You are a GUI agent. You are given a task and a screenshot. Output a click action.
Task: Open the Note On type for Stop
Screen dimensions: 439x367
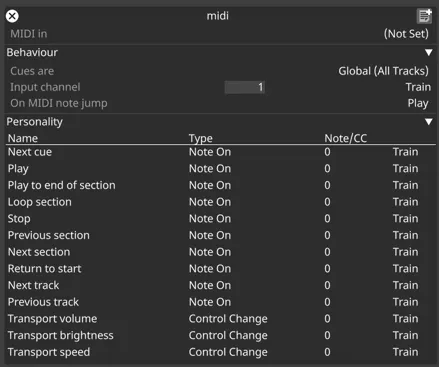coord(210,219)
